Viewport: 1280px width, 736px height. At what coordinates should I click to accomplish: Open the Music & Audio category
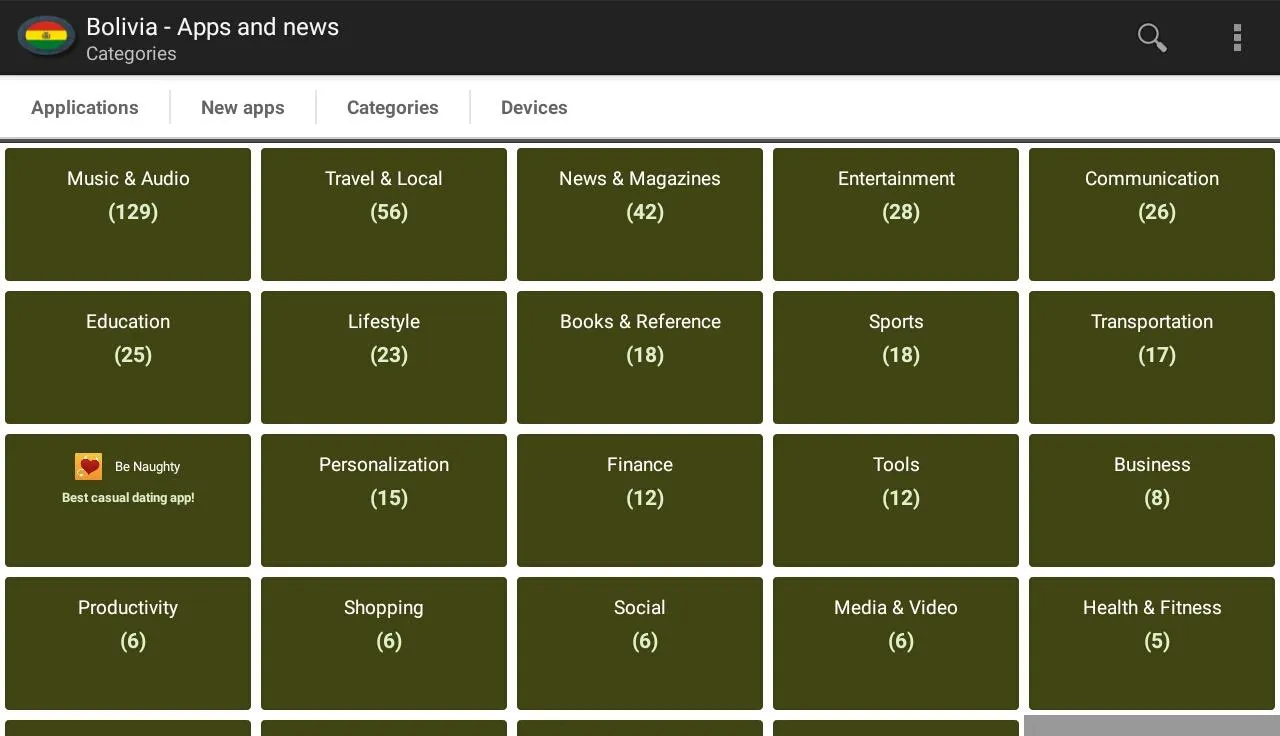pyautogui.click(x=128, y=214)
